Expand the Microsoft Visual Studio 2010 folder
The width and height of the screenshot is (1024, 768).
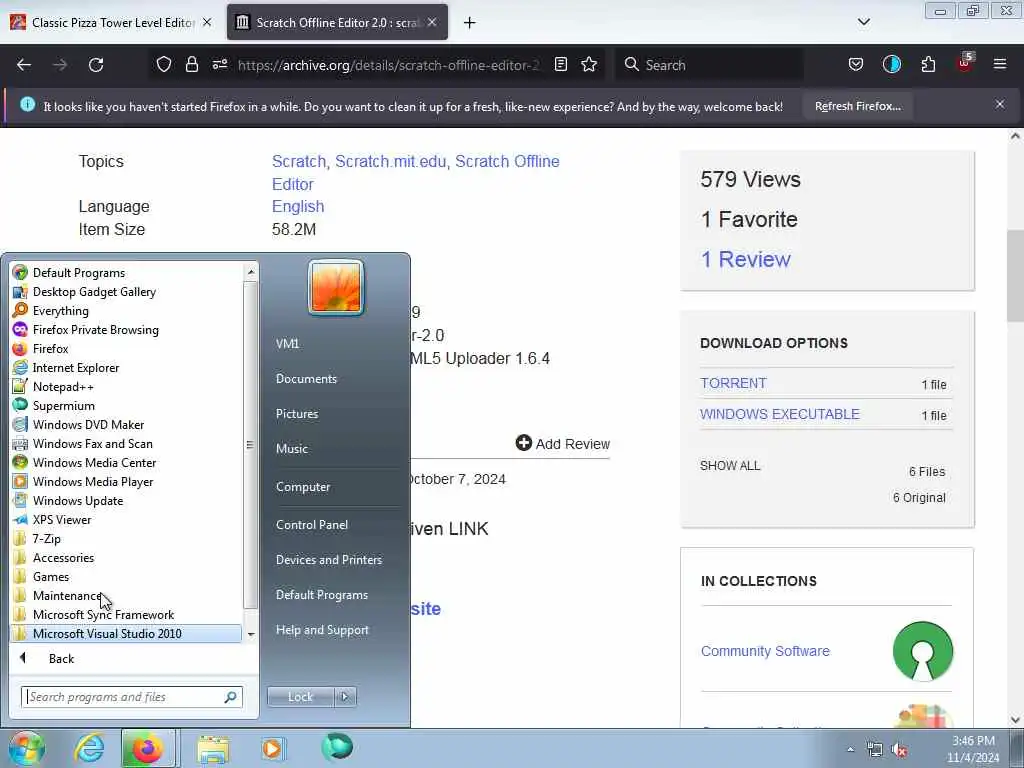pos(127,633)
